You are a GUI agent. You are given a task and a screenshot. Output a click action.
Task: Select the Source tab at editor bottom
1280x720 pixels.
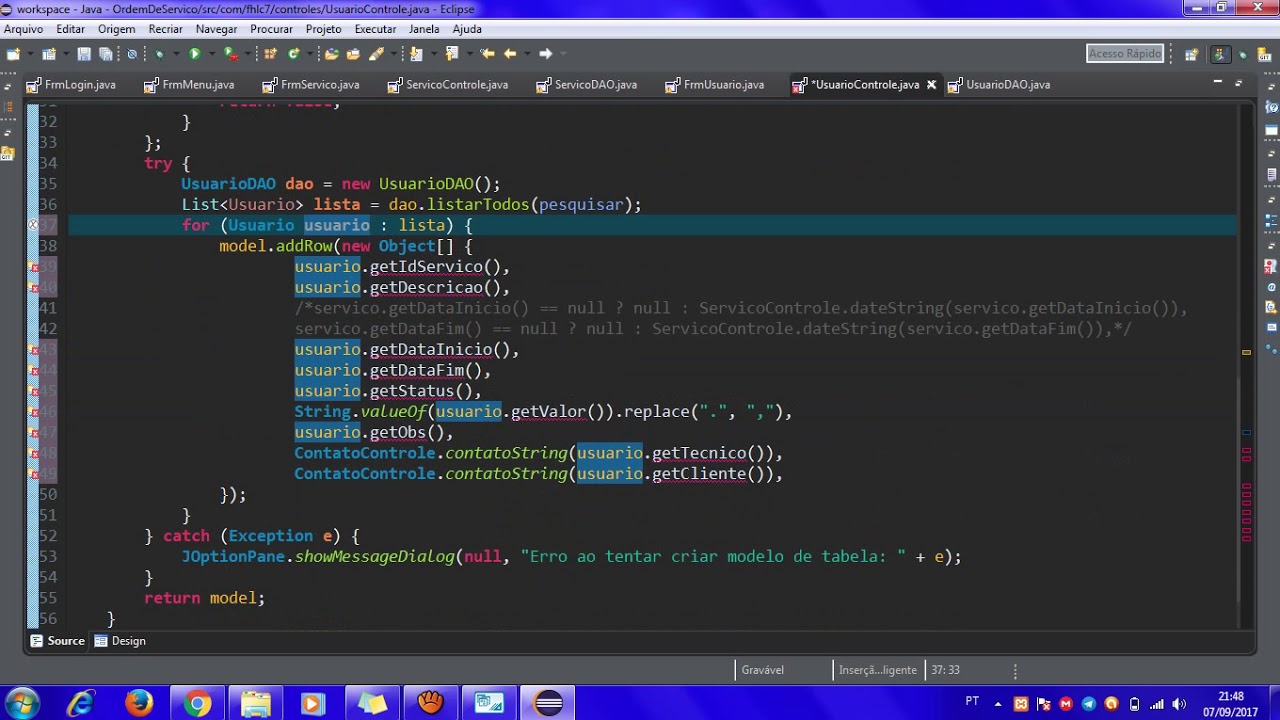coord(57,641)
